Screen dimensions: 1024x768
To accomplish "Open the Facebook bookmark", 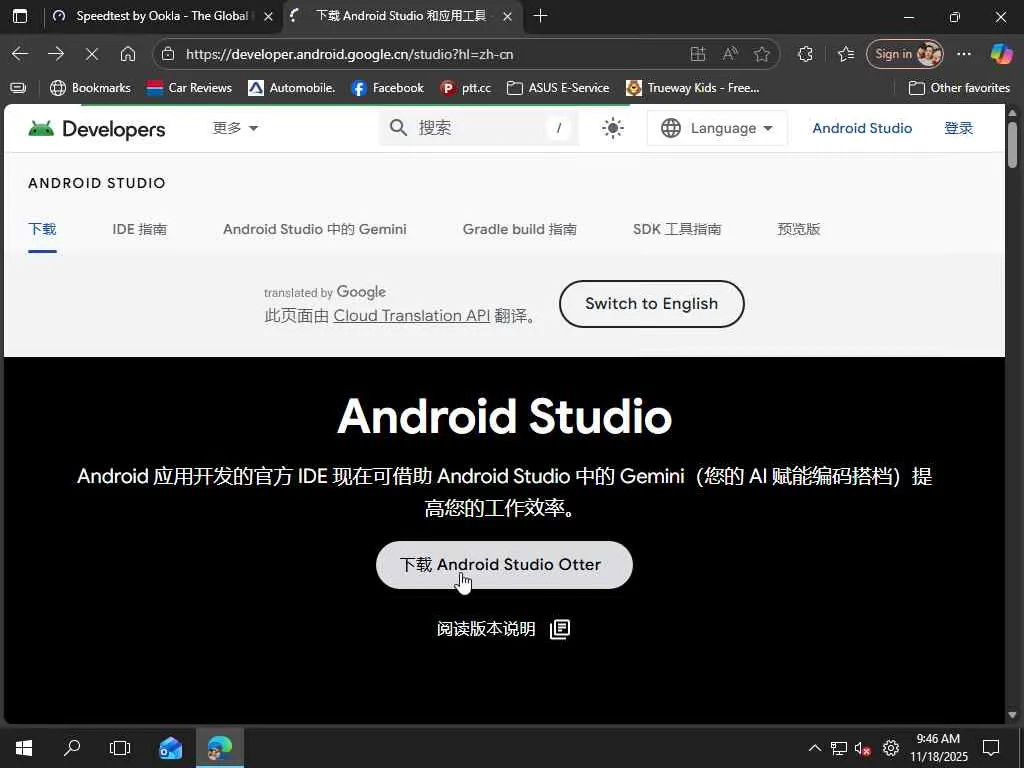I will tap(387, 88).
